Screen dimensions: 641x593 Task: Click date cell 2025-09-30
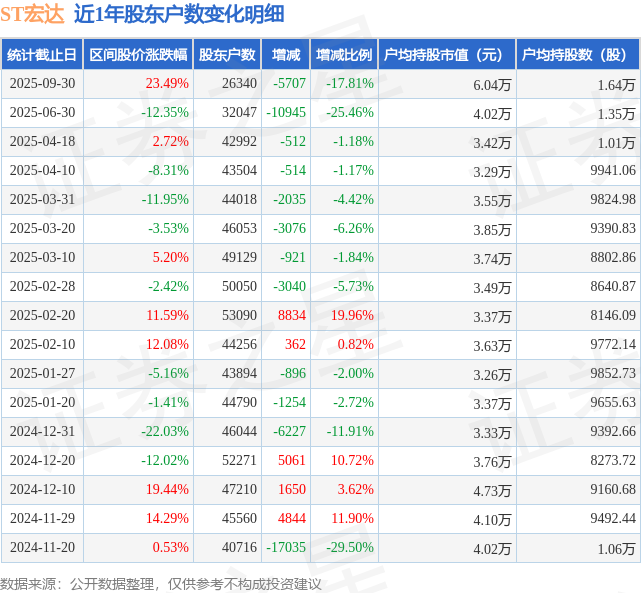[x=43, y=83]
